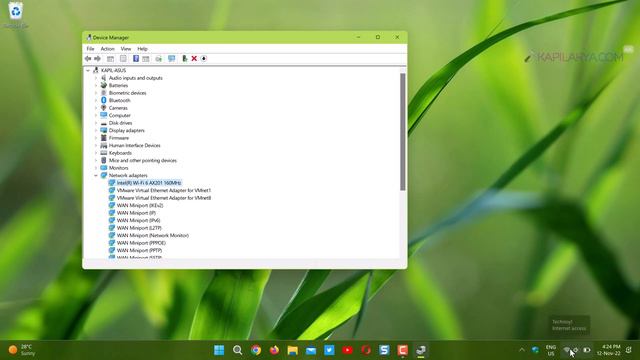
Task: Expand the Keyboards chevron
Action: point(96,153)
